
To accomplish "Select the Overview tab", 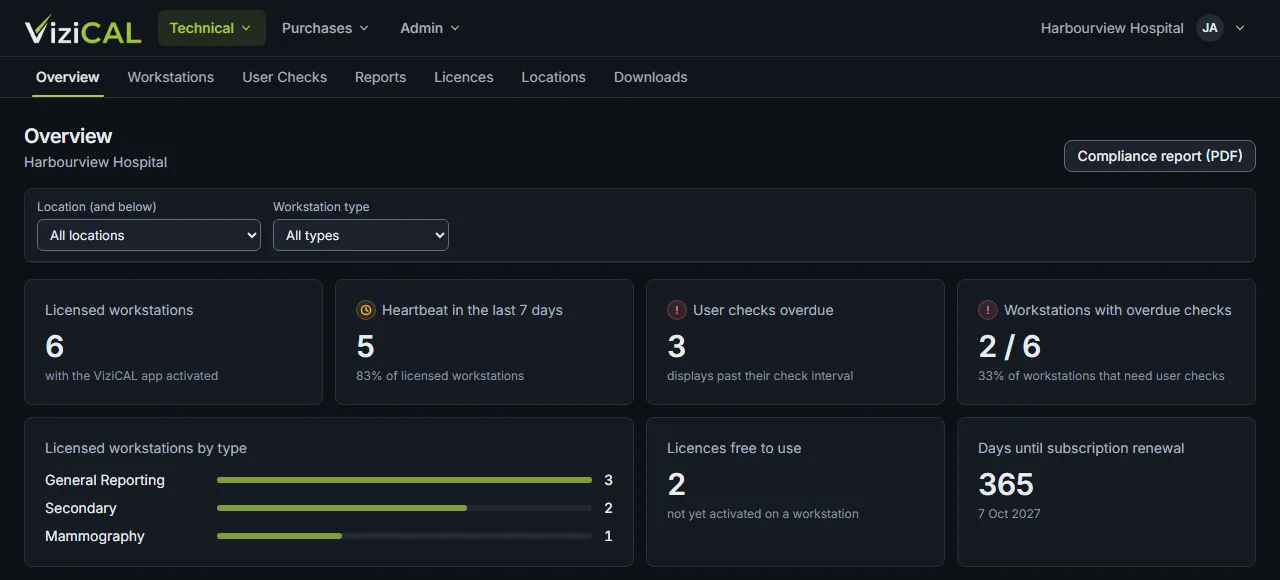I will pyautogui.click(x=68, y=77).
